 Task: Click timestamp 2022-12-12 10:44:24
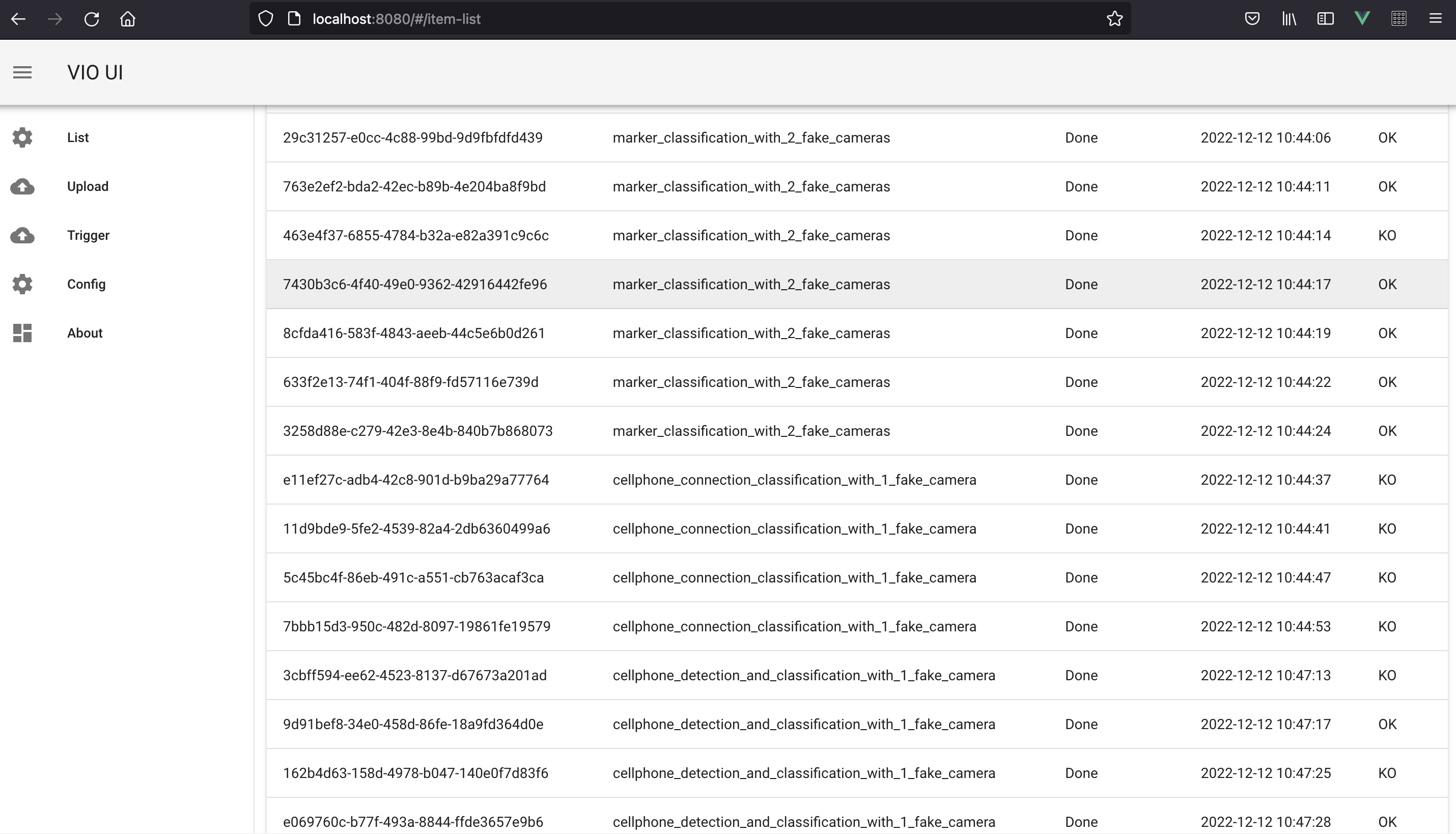pos(1265,431)
